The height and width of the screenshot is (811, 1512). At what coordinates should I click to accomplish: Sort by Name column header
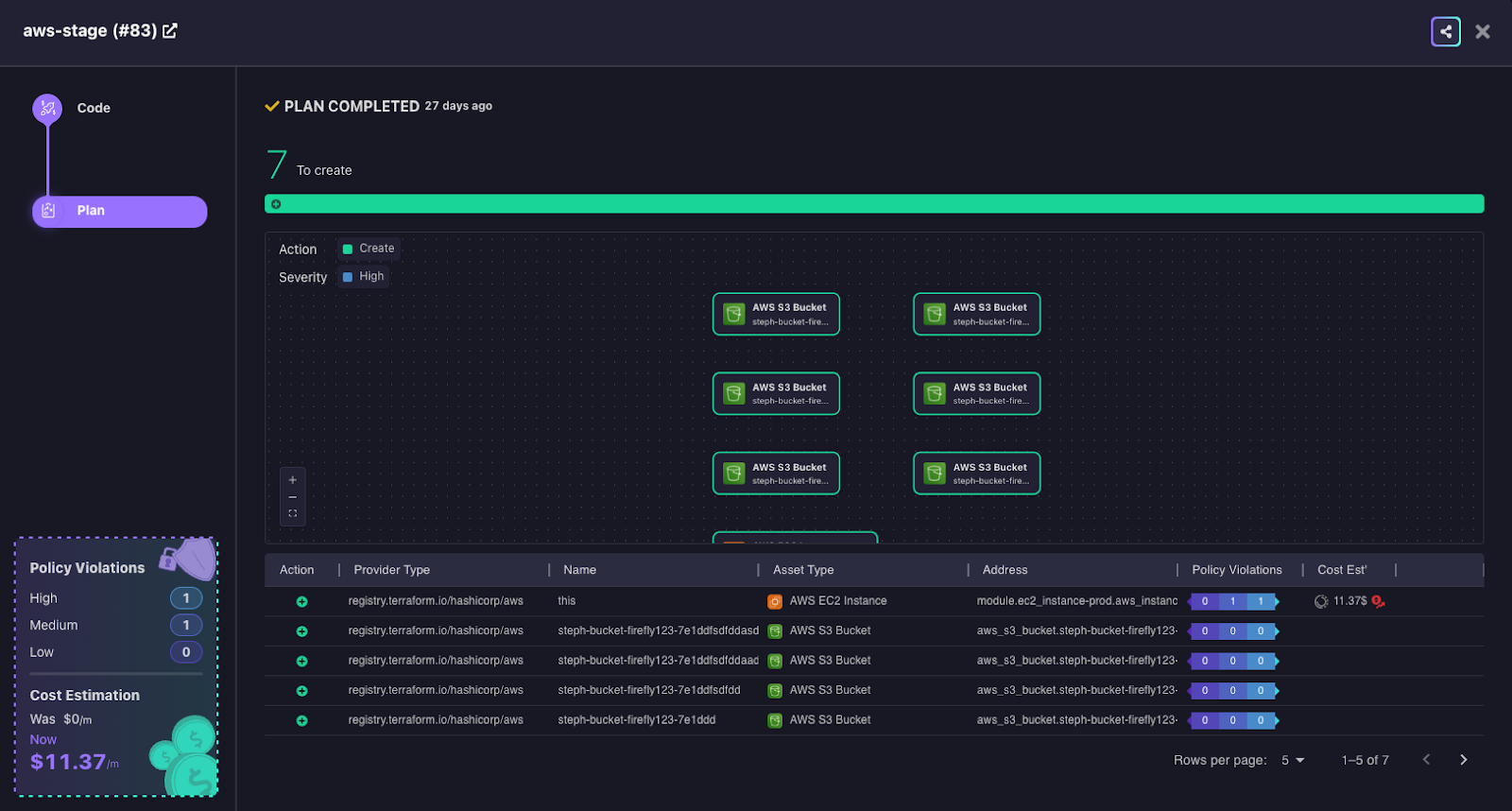(x=579, y=570)
